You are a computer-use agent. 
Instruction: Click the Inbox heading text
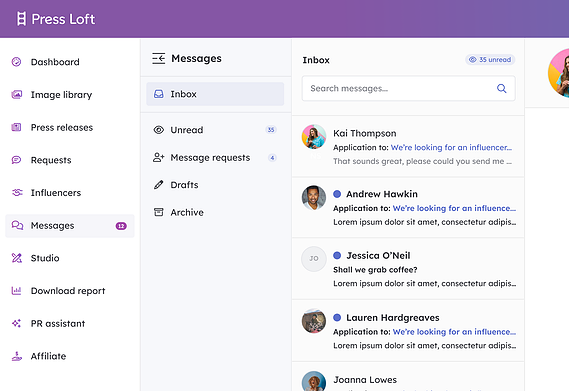[x=316, y=60]
